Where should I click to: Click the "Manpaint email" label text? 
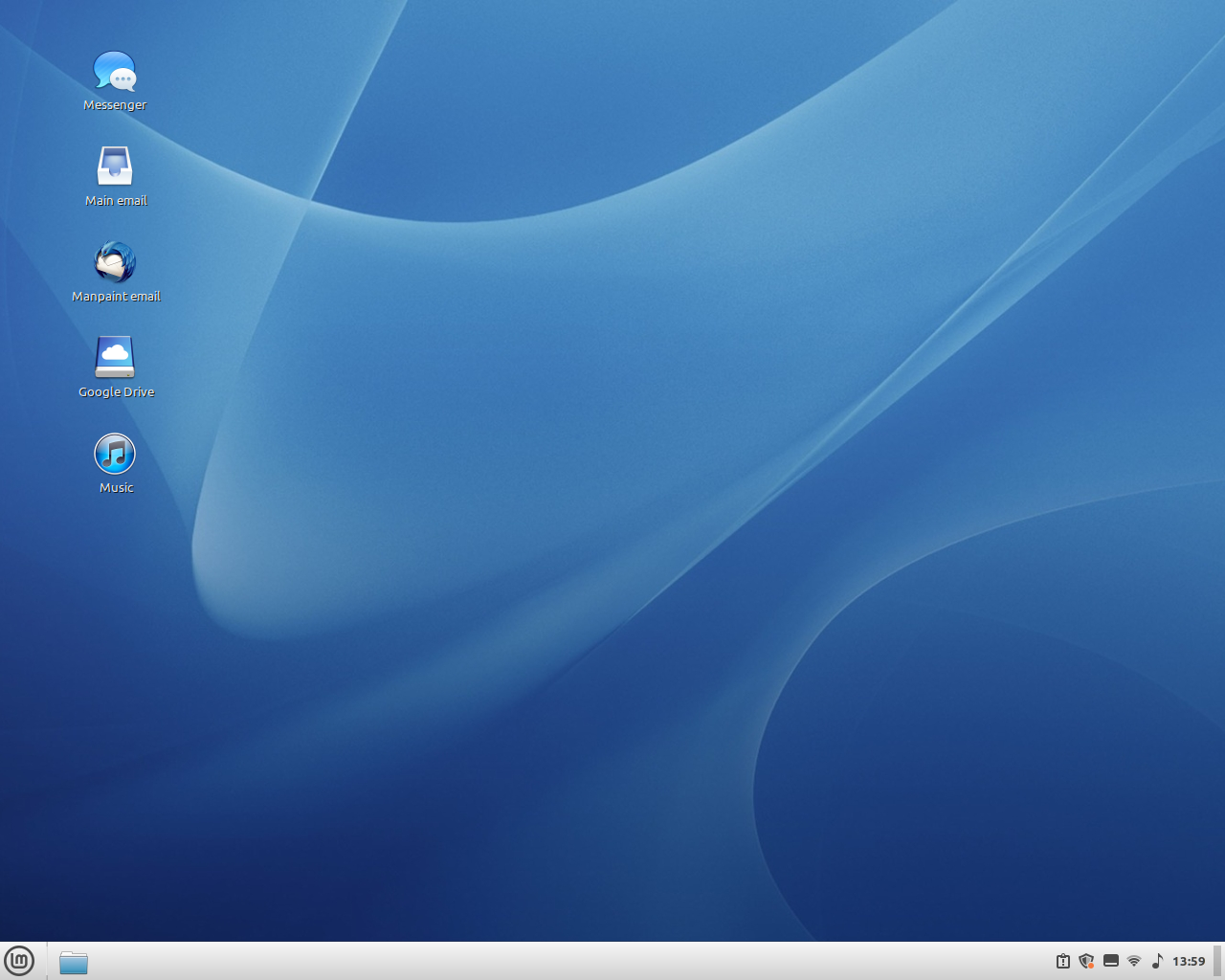116,297
